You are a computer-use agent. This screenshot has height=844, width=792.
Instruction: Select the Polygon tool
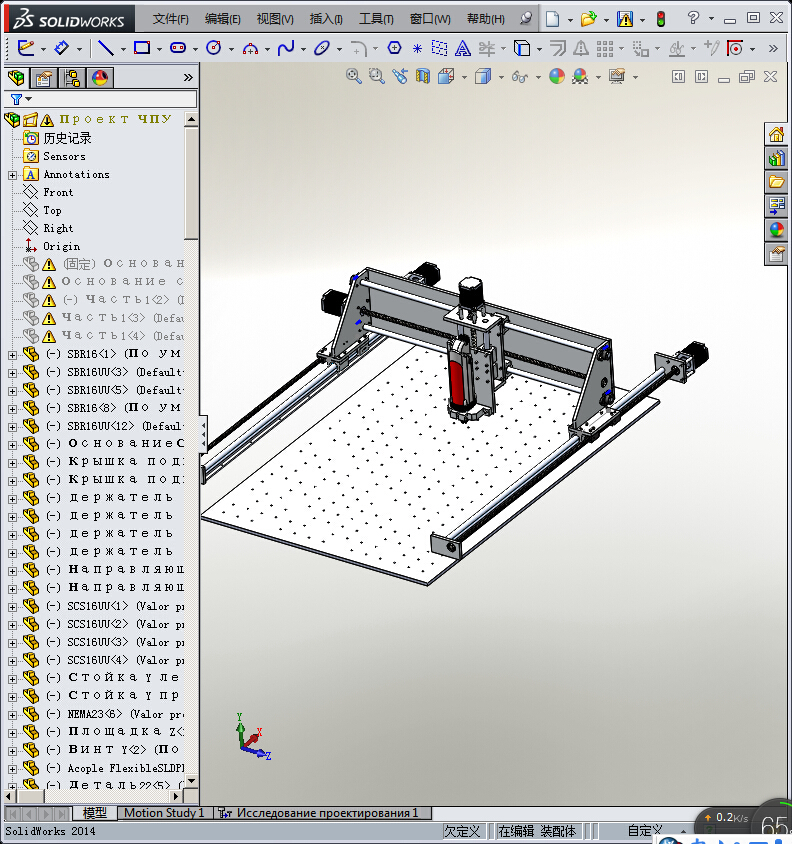click(x=395, y=48)
